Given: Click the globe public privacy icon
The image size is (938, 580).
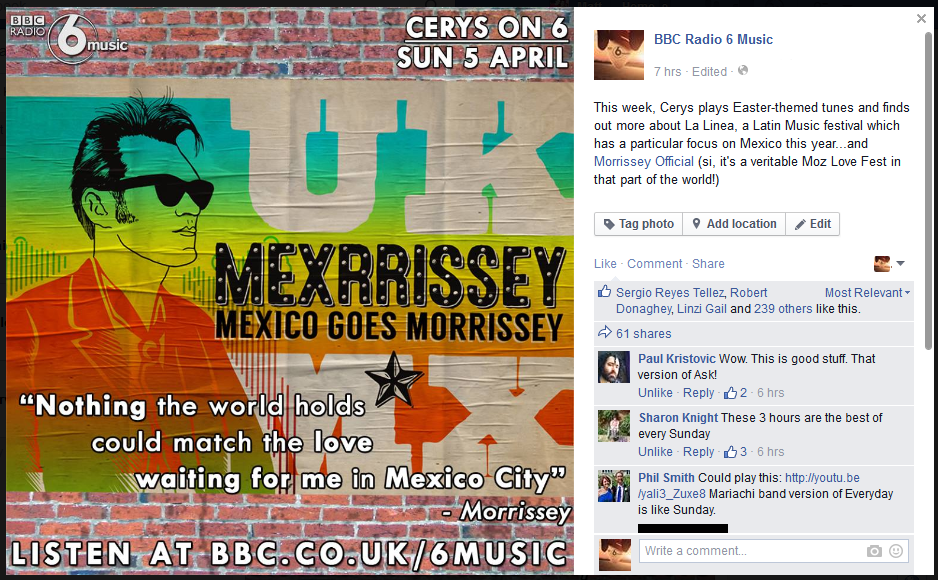Looking at the screenshot, I should (743, 71).
